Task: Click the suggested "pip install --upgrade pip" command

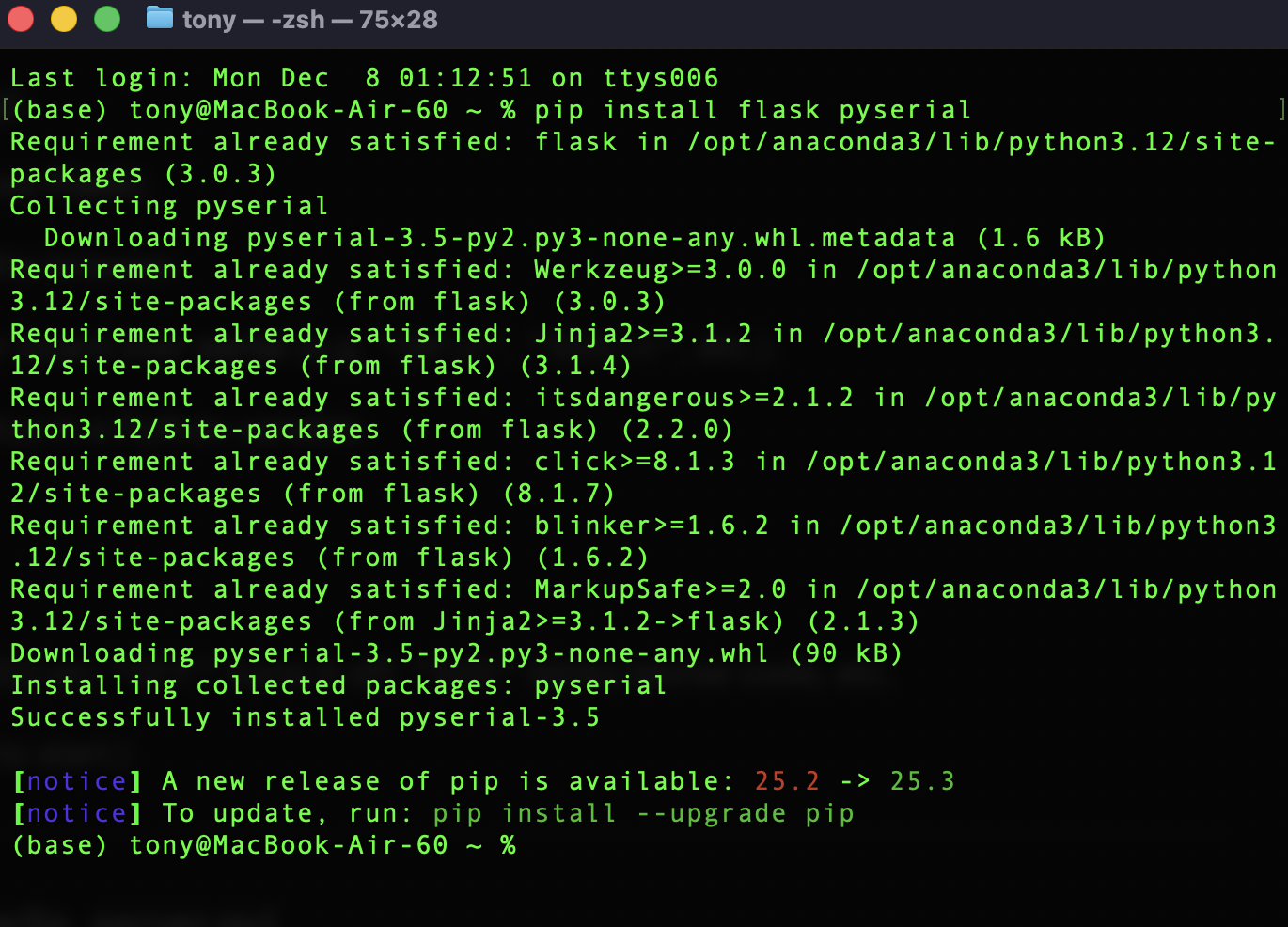Action: pyautogui.click(x=643, y=813)
